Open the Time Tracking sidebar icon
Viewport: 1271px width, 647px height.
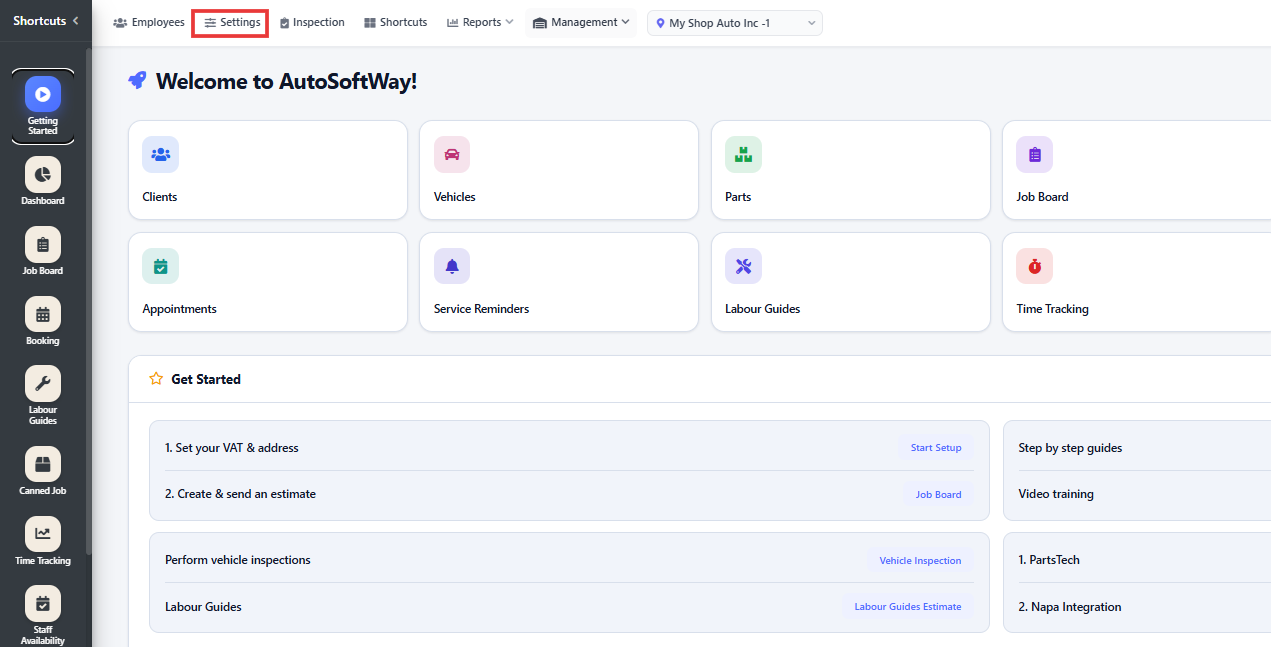(x=43, y=534)
